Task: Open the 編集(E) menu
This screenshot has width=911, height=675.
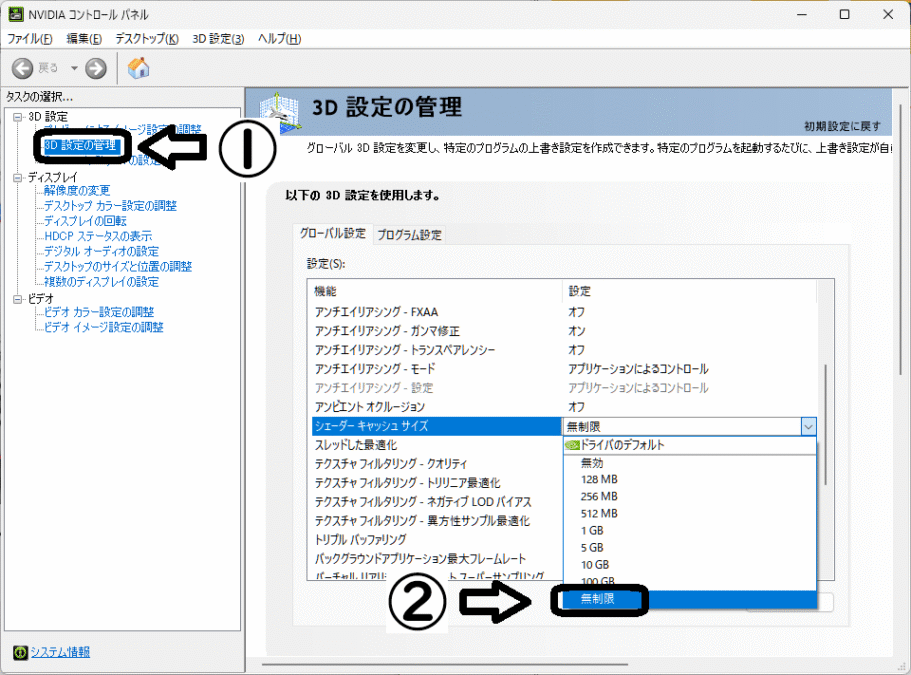Action: click(x=84, y=39)
